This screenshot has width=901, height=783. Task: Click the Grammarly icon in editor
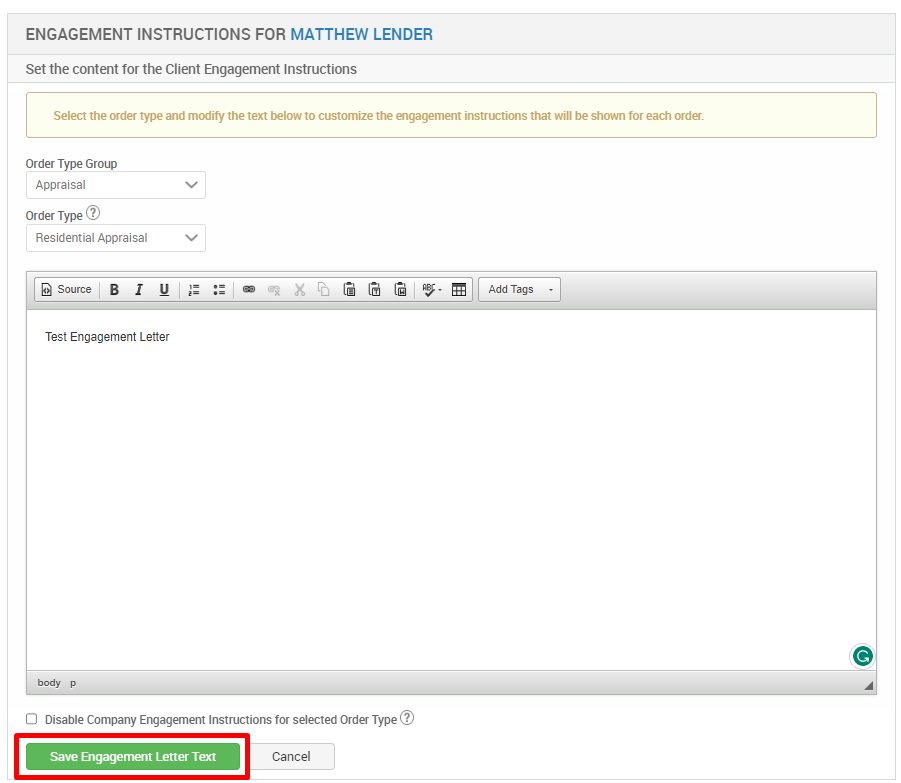[862, 656]
